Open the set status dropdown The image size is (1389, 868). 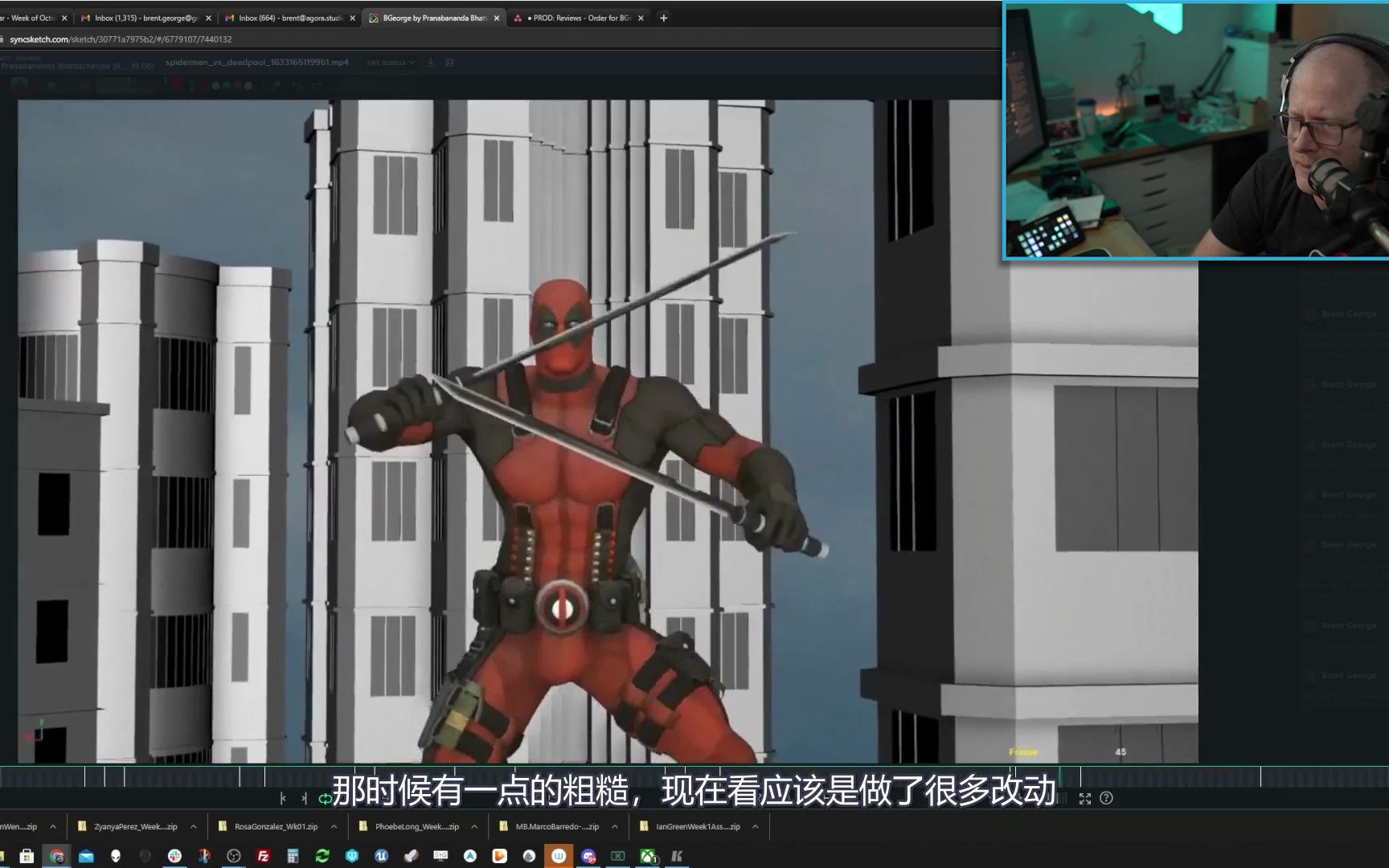point(391,63)
